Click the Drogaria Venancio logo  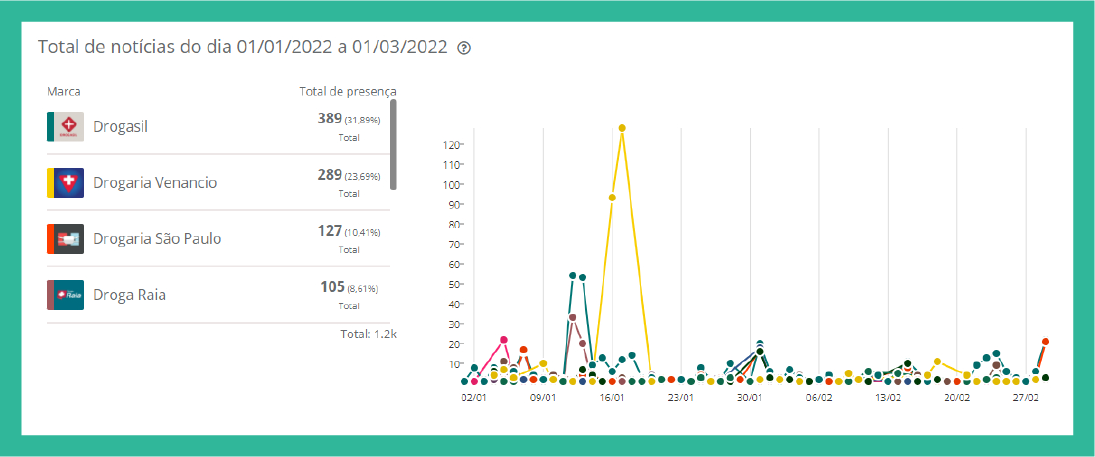click(x=69, y=183)
